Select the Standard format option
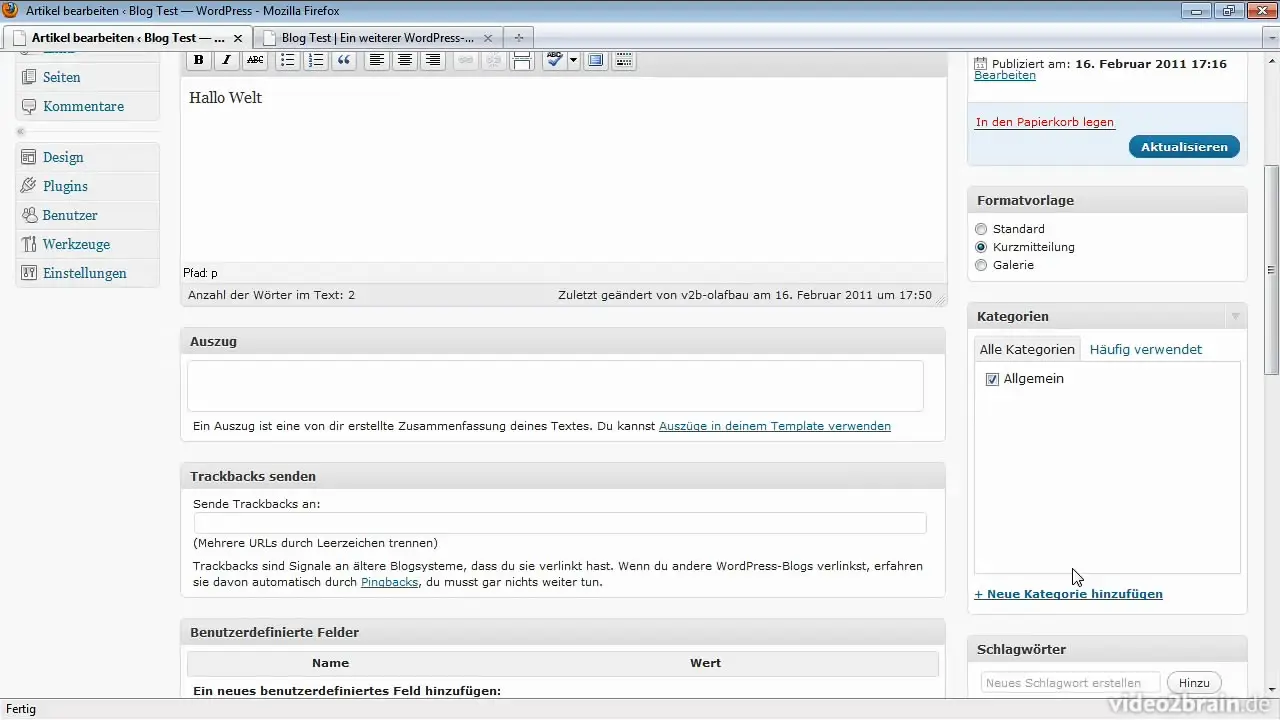This screenshot has height=720, width=1280. (981, 229)
